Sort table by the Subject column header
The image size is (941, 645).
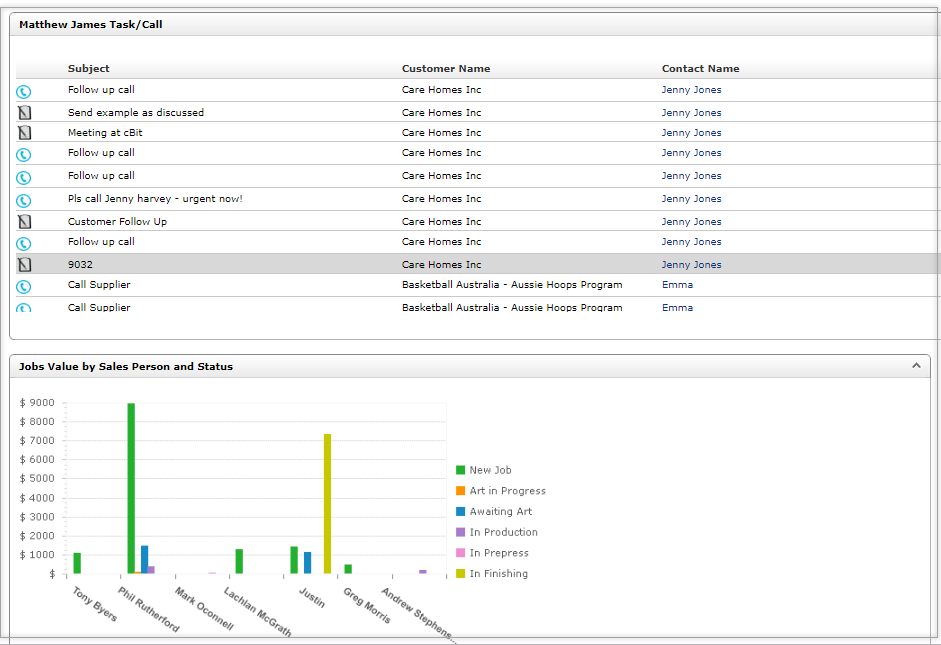click(89, 68)
